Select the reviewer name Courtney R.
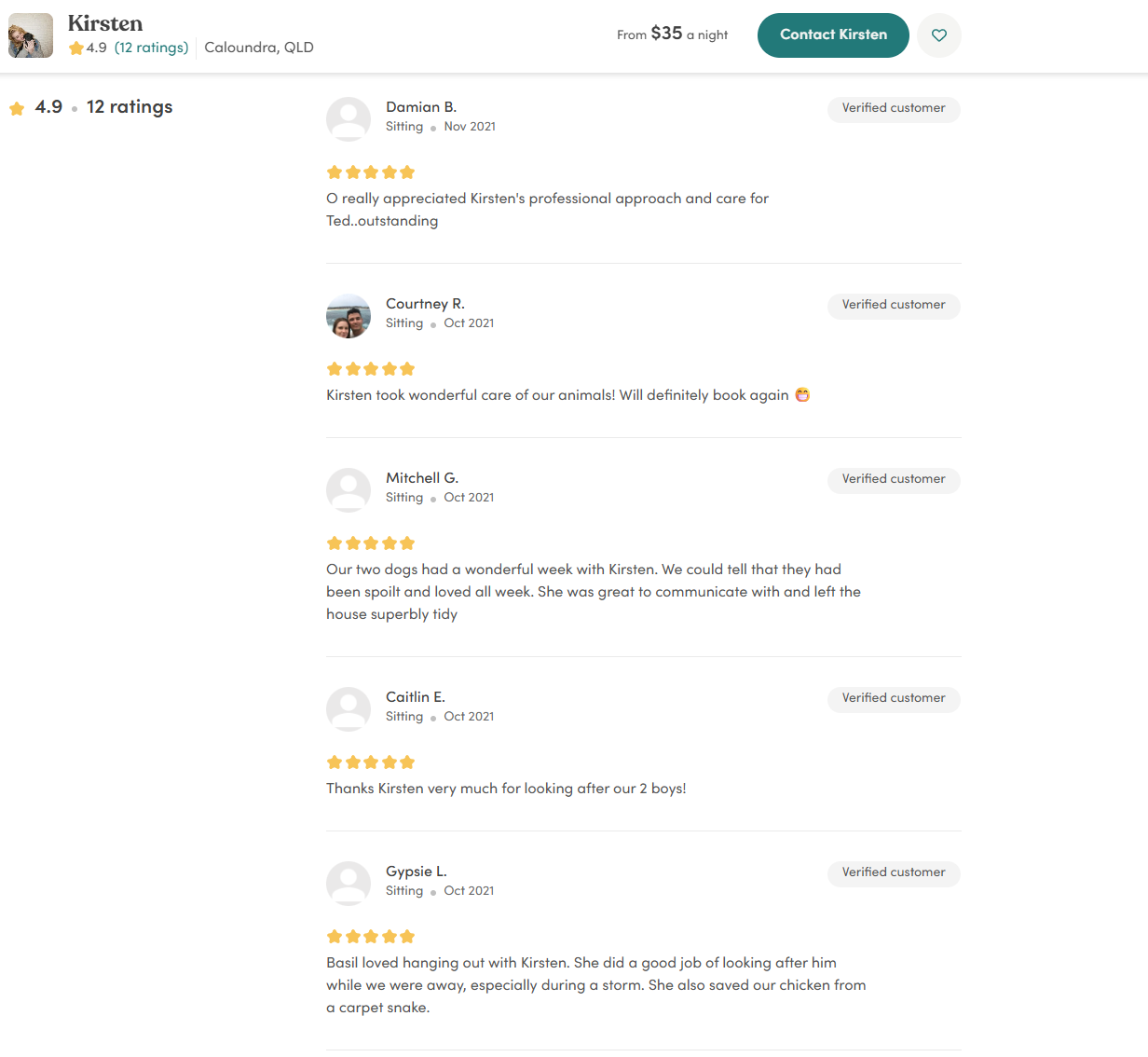This screenshot has width=1148, height=1057. click(425, 304)
